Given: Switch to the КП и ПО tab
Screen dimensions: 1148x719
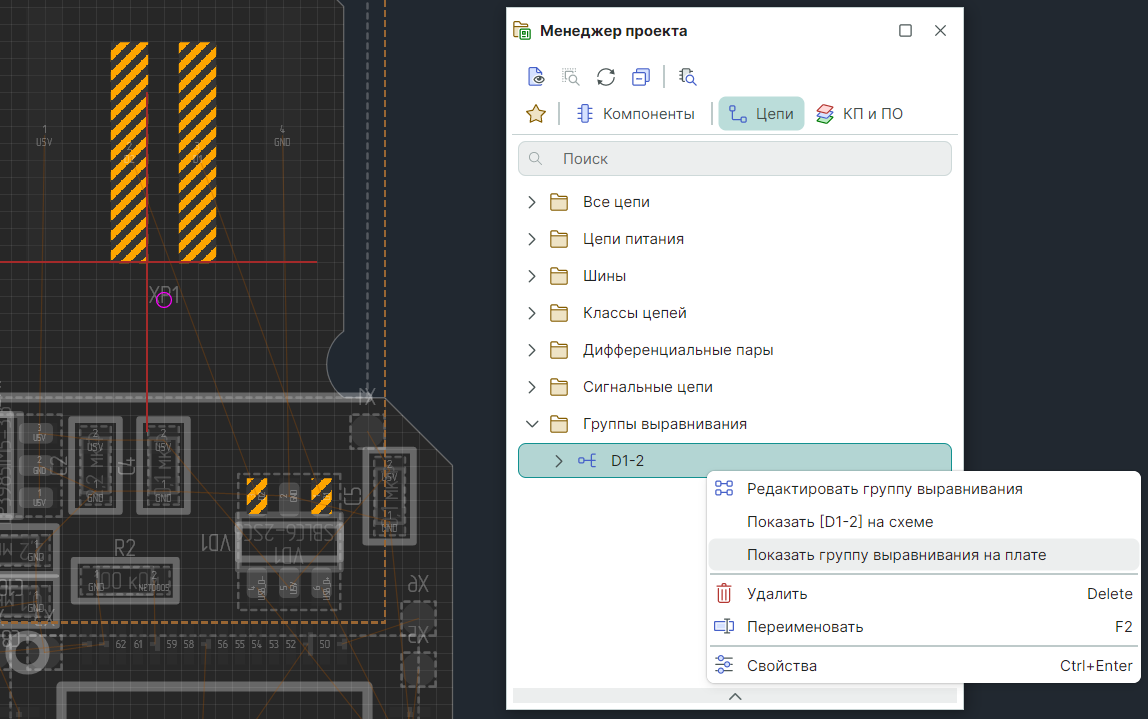Looking at the screenshot, I should coord(859,114).
